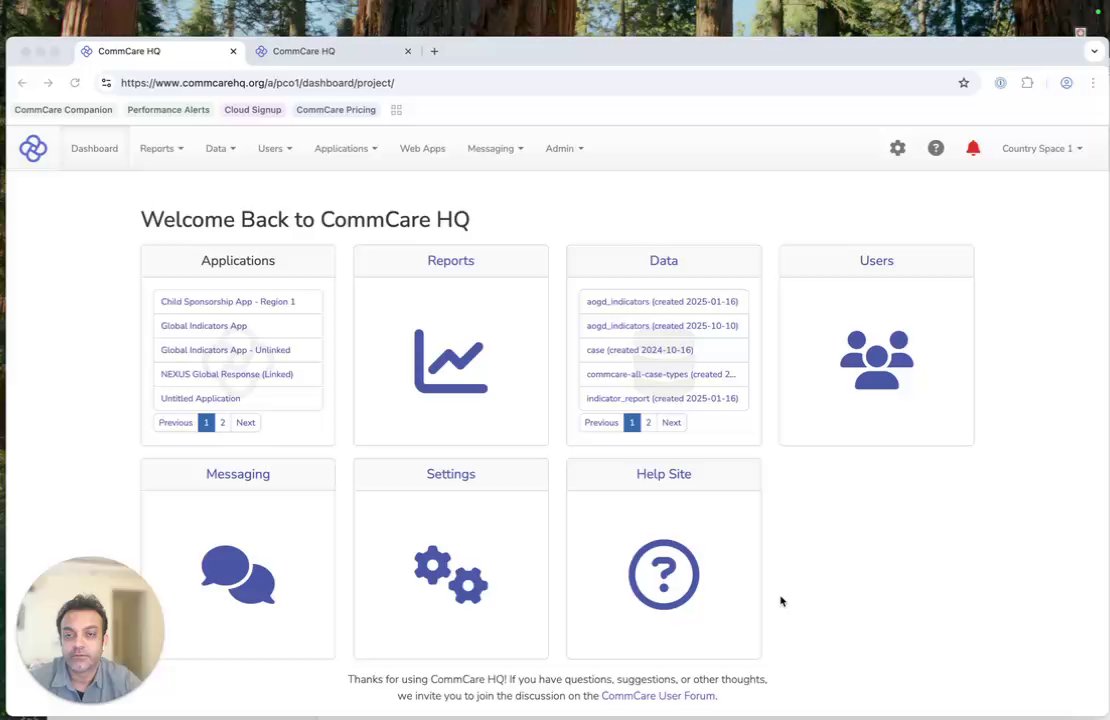
Task: Close the second CommCare HQ tab
Action: tap(408, 51)
